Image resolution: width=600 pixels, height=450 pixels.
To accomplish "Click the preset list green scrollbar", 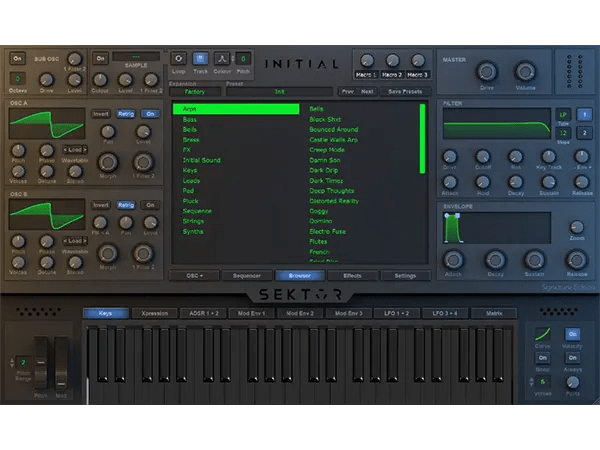I will pyautogui.click(x=422, y=139).
